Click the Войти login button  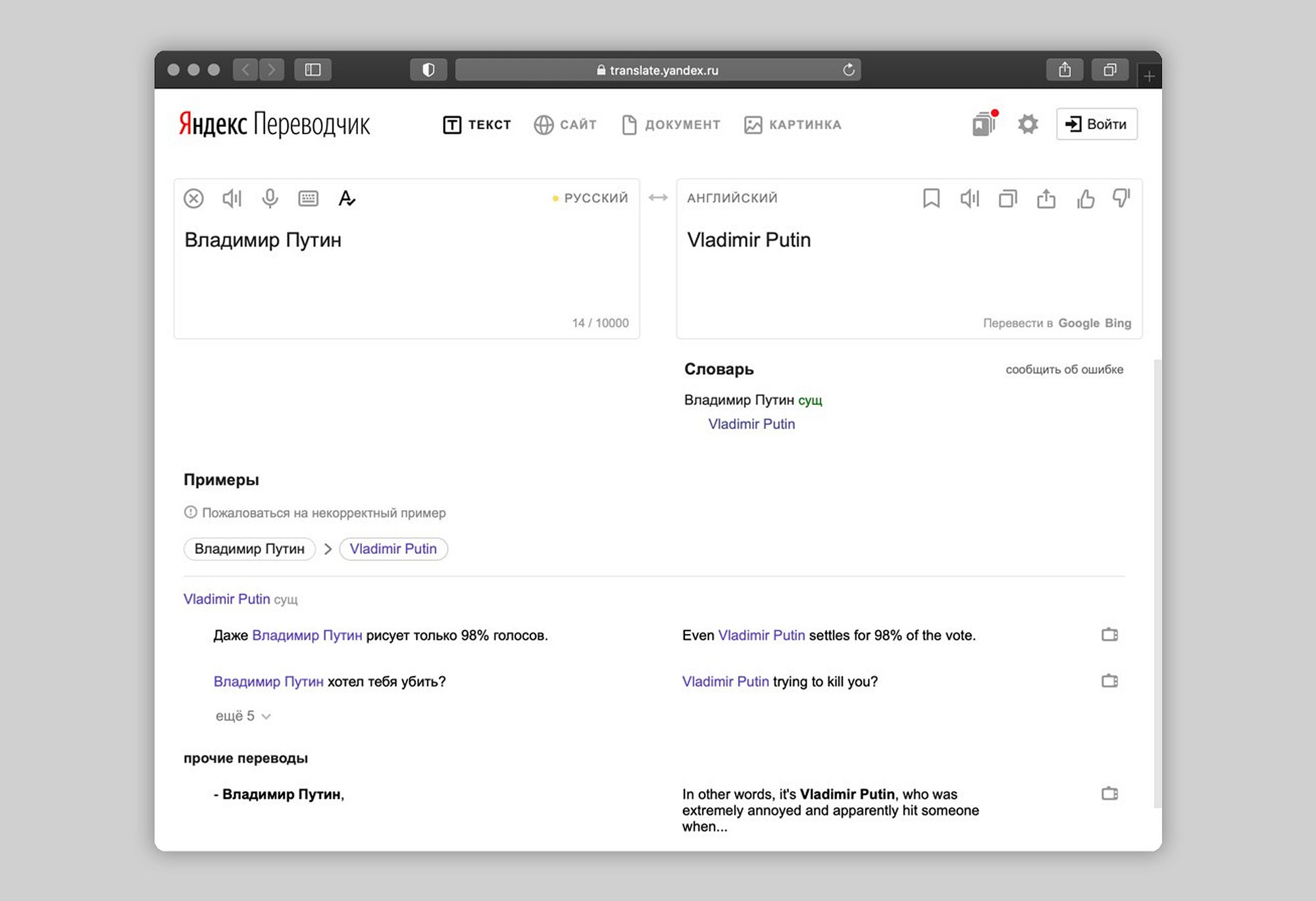1096,124
